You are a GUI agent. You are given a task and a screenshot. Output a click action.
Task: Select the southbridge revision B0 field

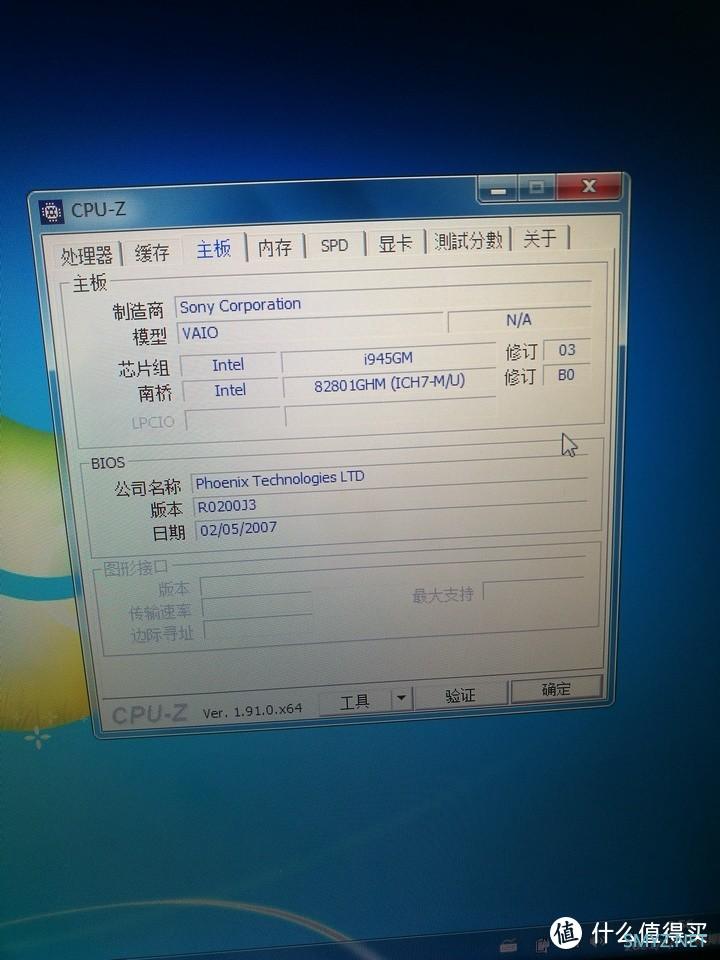[x=566, y=375]
